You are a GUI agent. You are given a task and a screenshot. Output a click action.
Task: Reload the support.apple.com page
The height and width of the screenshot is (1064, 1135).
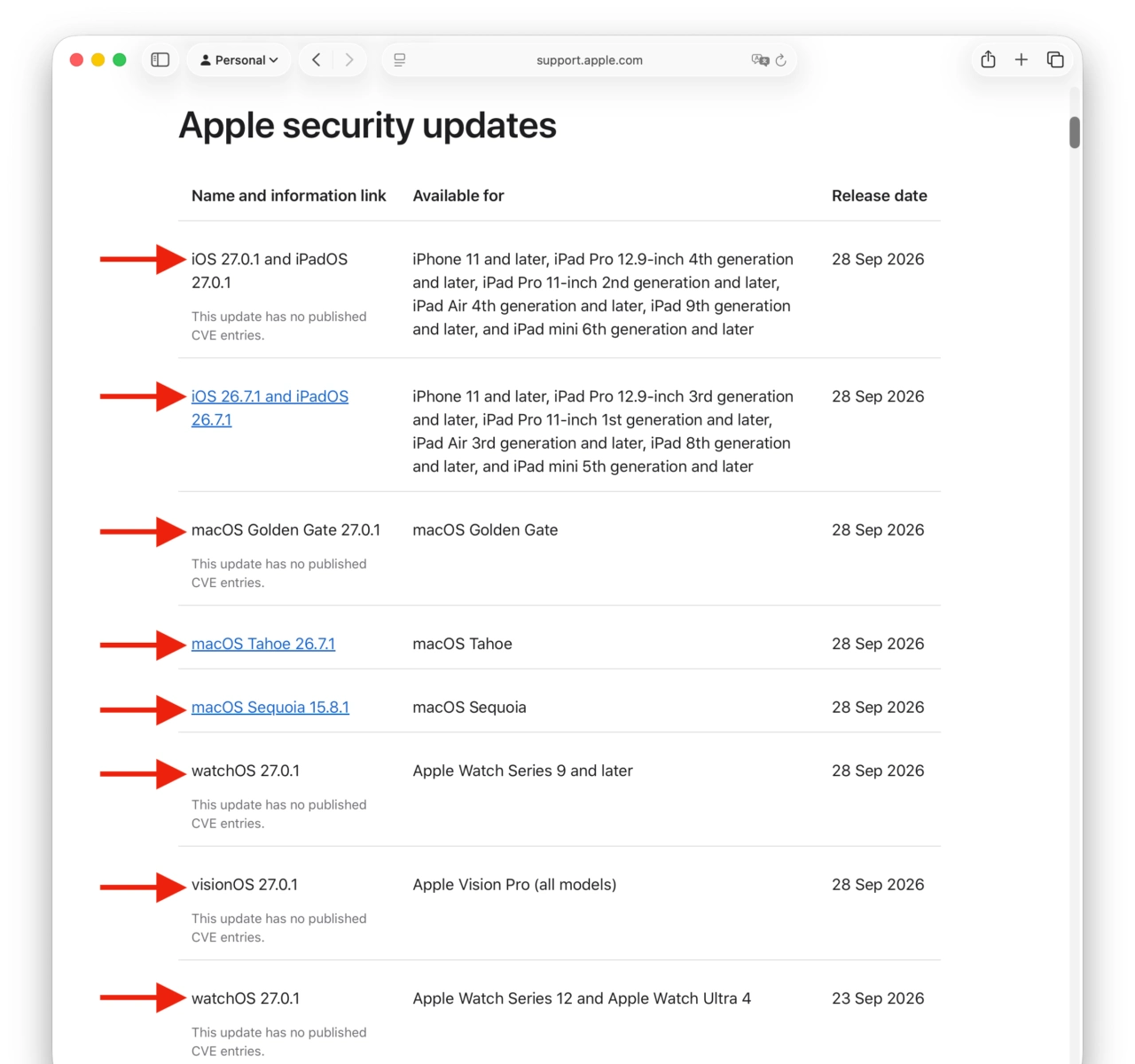(x=781, y=60)
